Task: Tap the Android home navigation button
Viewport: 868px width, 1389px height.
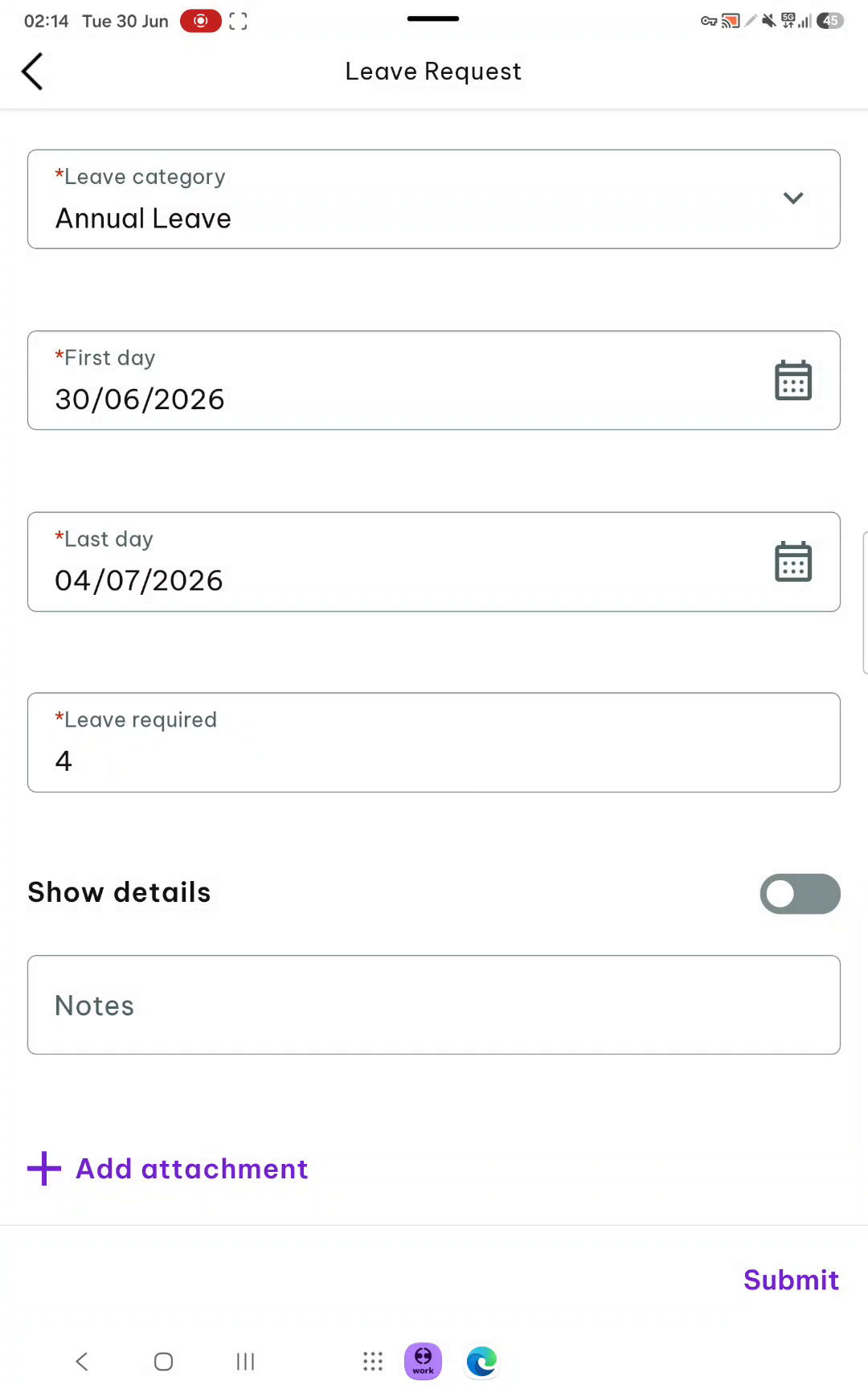Action: 163,1361
